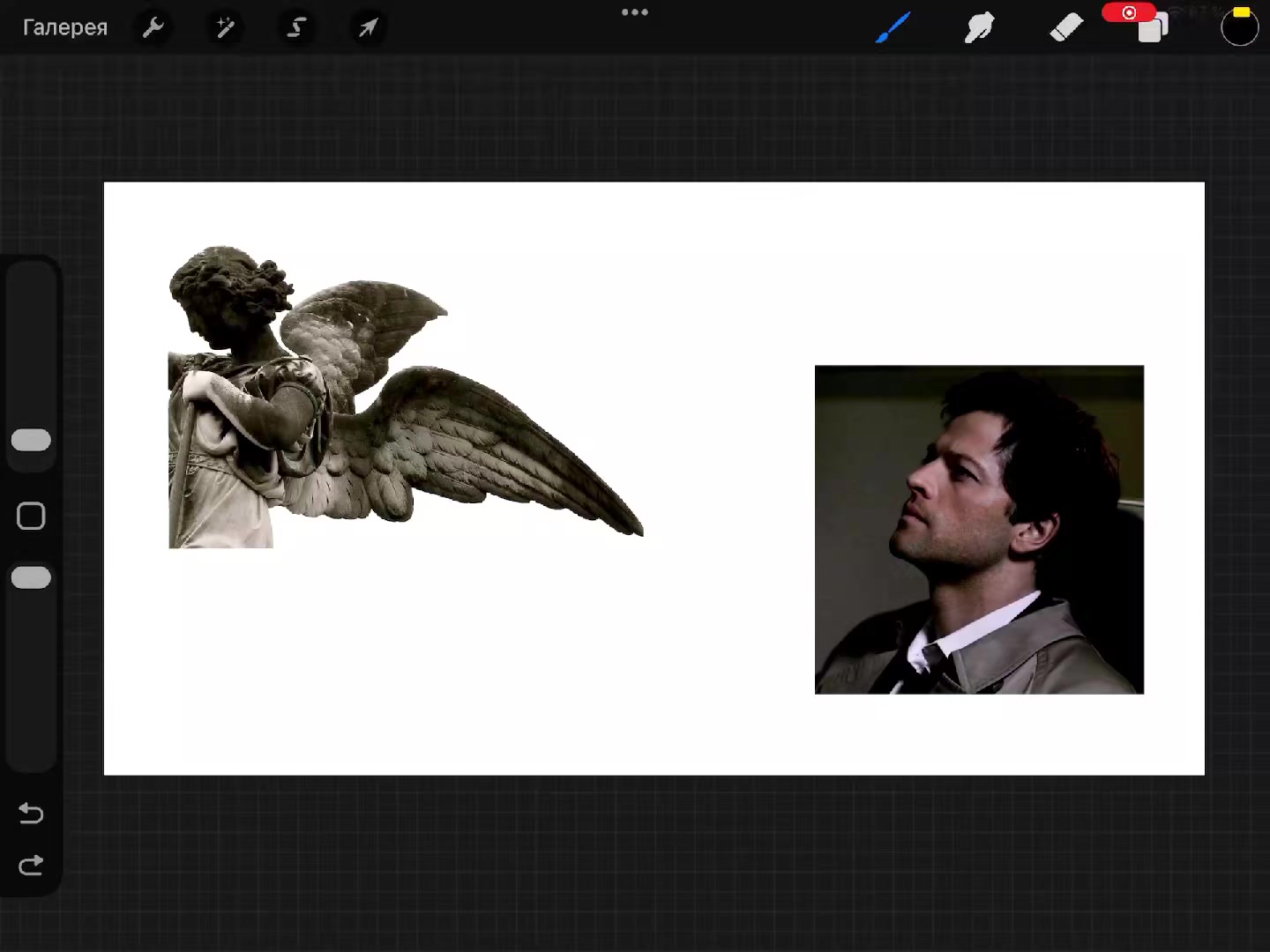Tap the man's portrait photo on canvas
Viewport: 1270px width, 952px height.
pyautogui.click(x=979, y=530)
